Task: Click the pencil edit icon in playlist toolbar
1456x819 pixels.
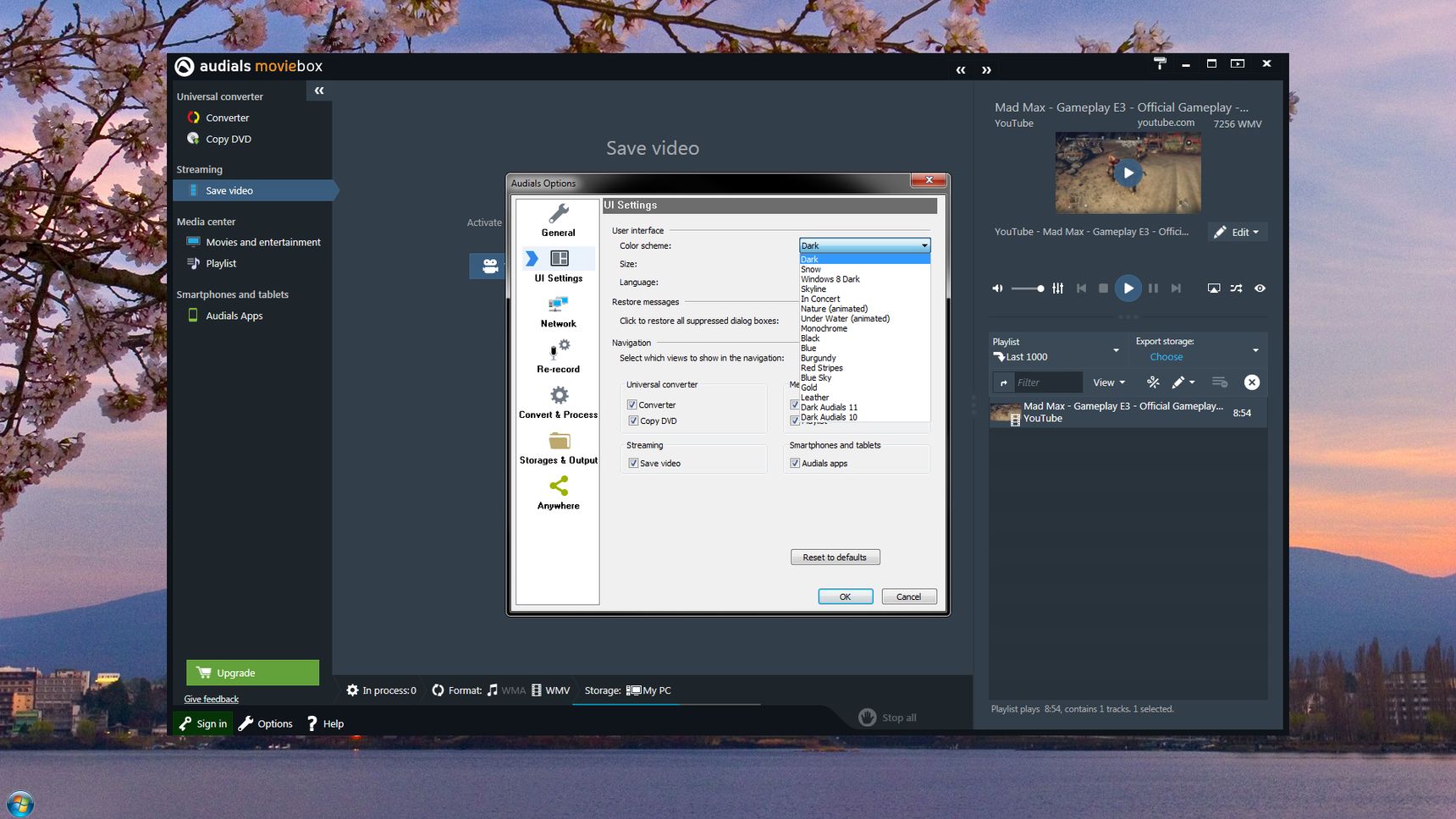Action: click(1177, 382)
